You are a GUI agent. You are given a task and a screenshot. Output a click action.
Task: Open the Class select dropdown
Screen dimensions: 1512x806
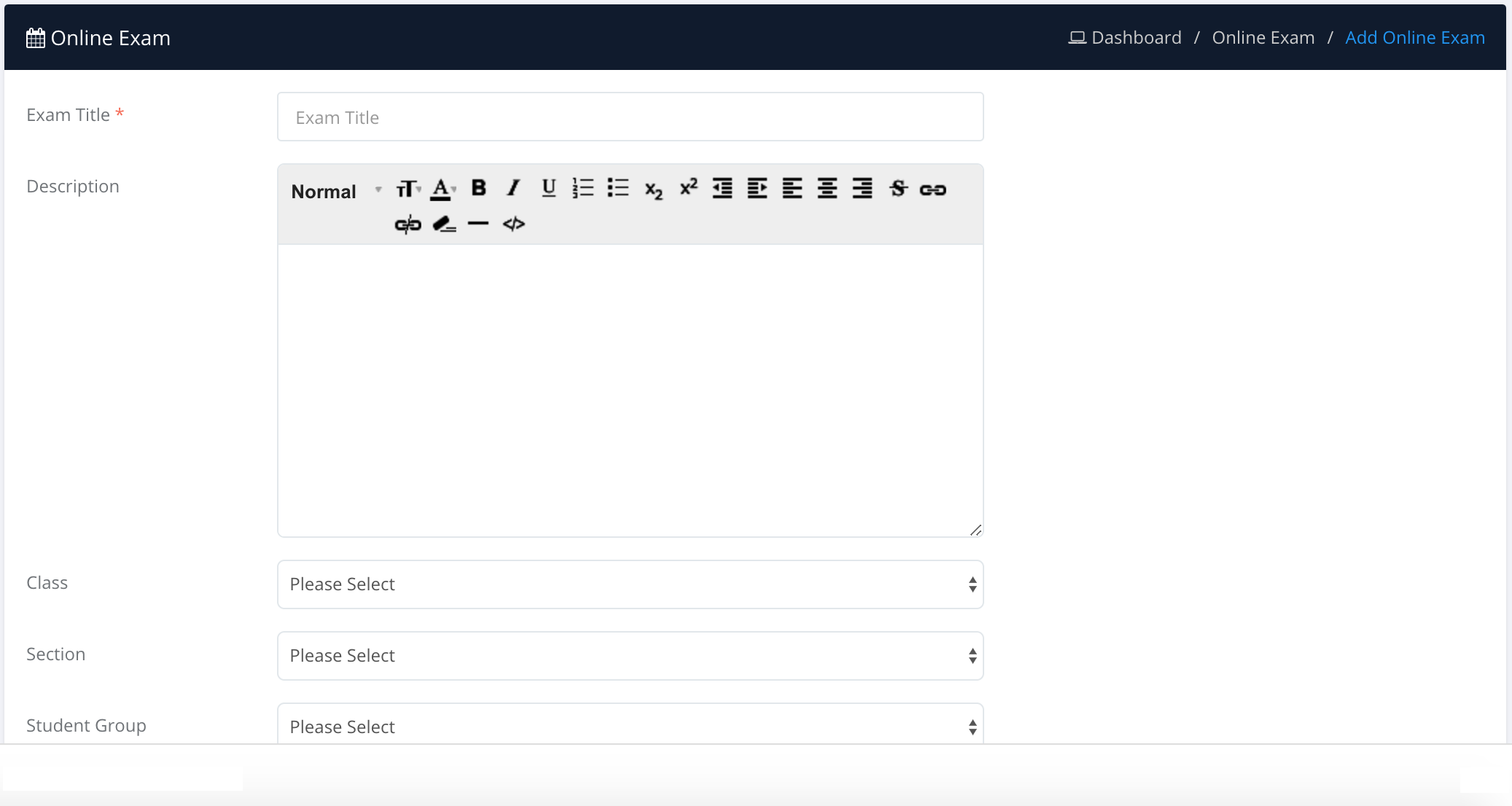coord(630,584)
